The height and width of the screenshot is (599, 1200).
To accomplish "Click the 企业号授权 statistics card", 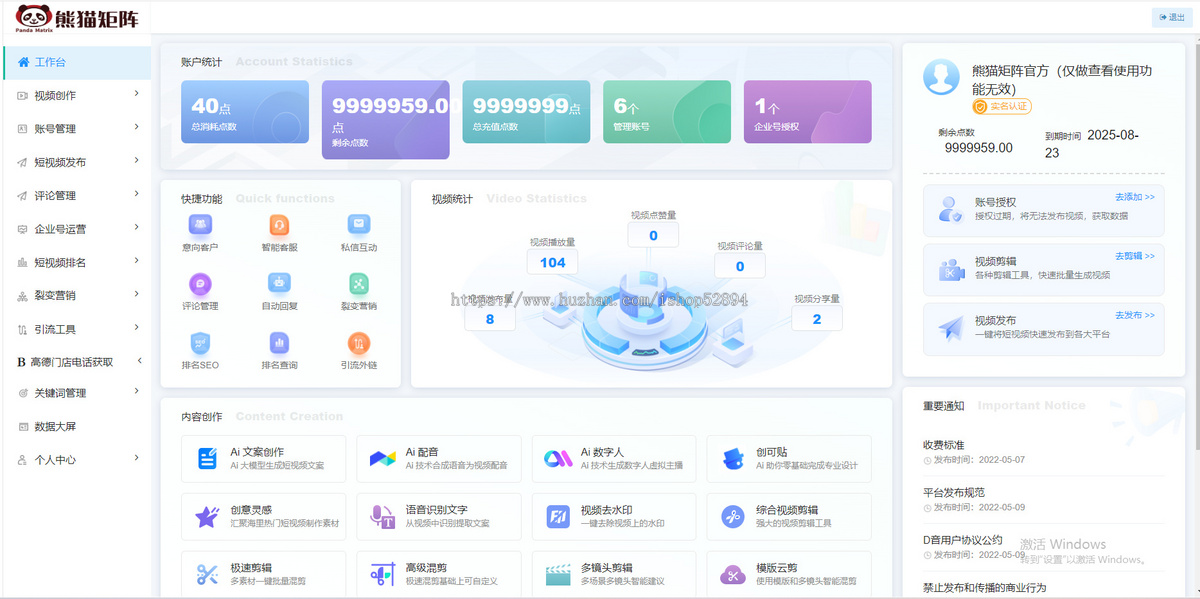I will (808, 112).
